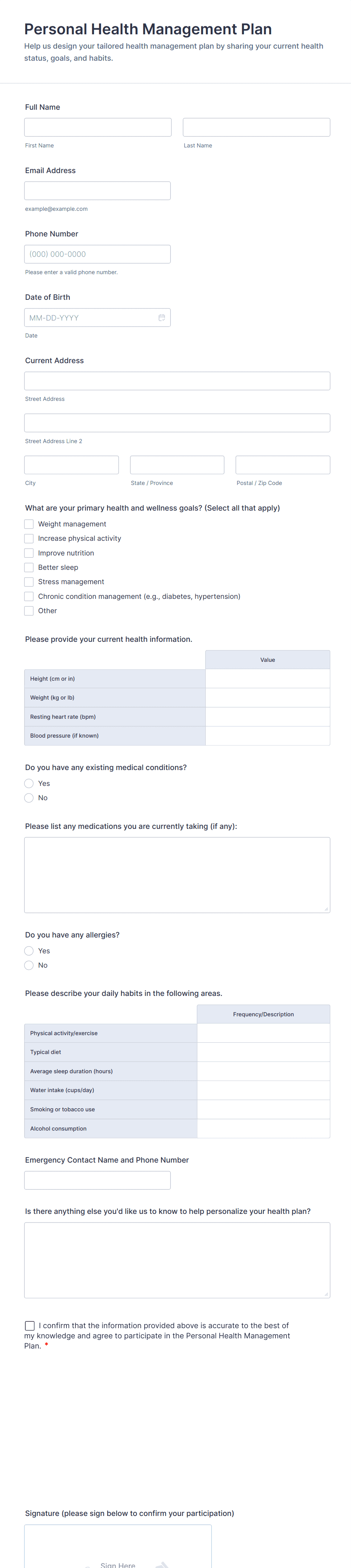Click the Height value cell in health table

pos(268,678)
